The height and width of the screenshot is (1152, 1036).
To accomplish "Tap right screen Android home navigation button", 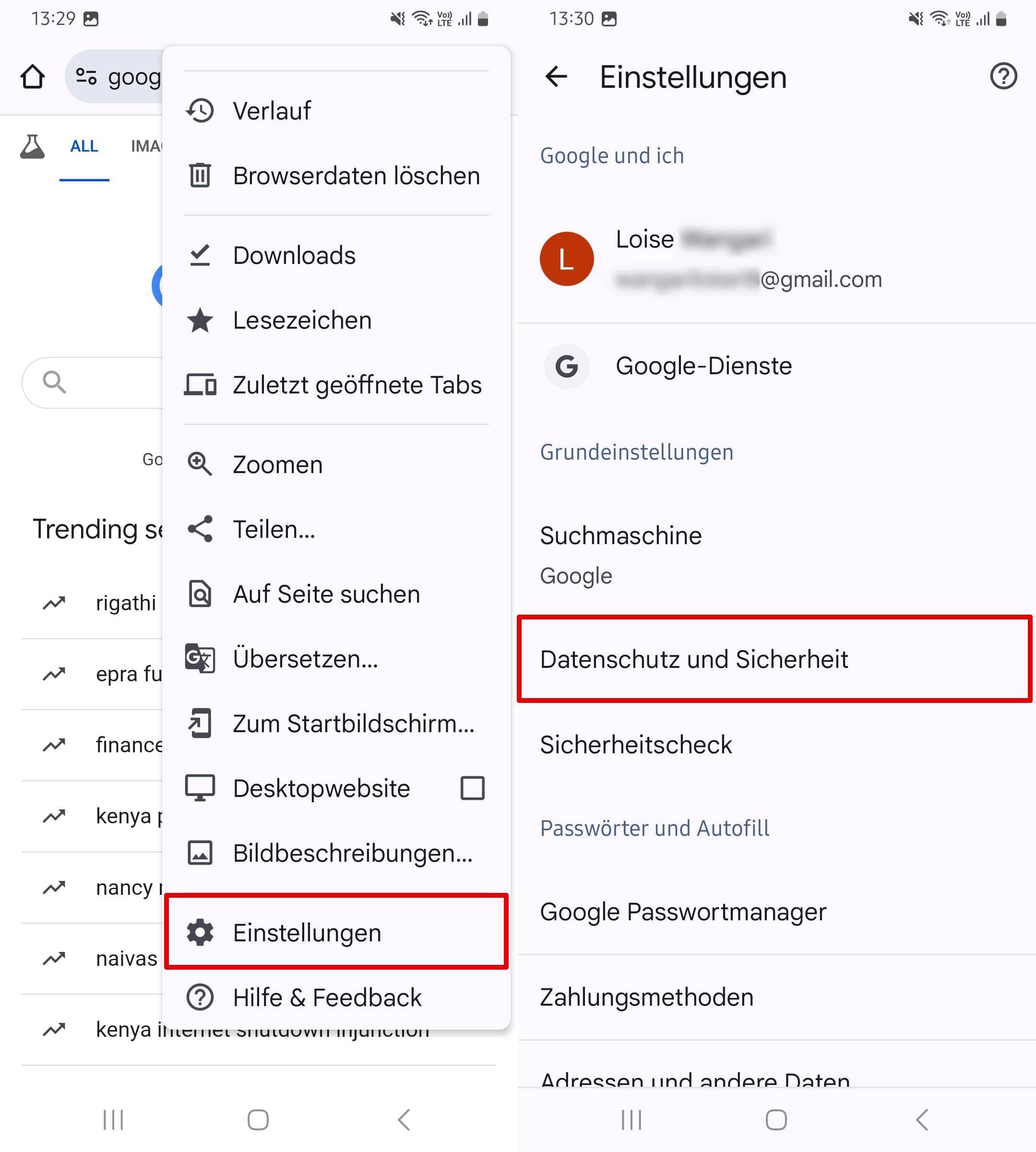I will point(776,1119).
